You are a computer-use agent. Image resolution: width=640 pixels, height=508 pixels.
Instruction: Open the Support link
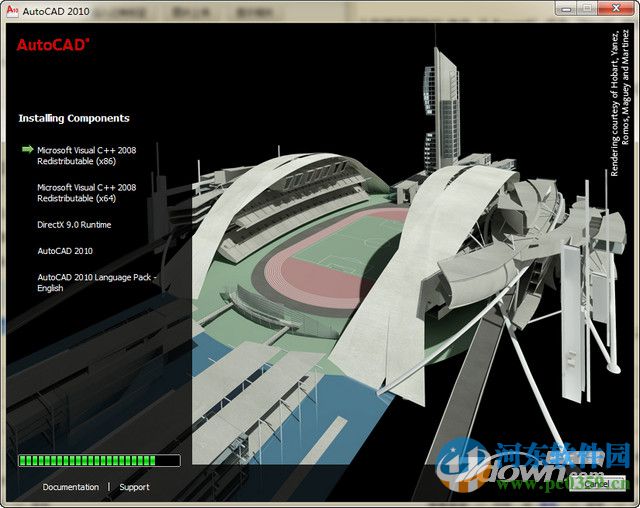(134, 487)
